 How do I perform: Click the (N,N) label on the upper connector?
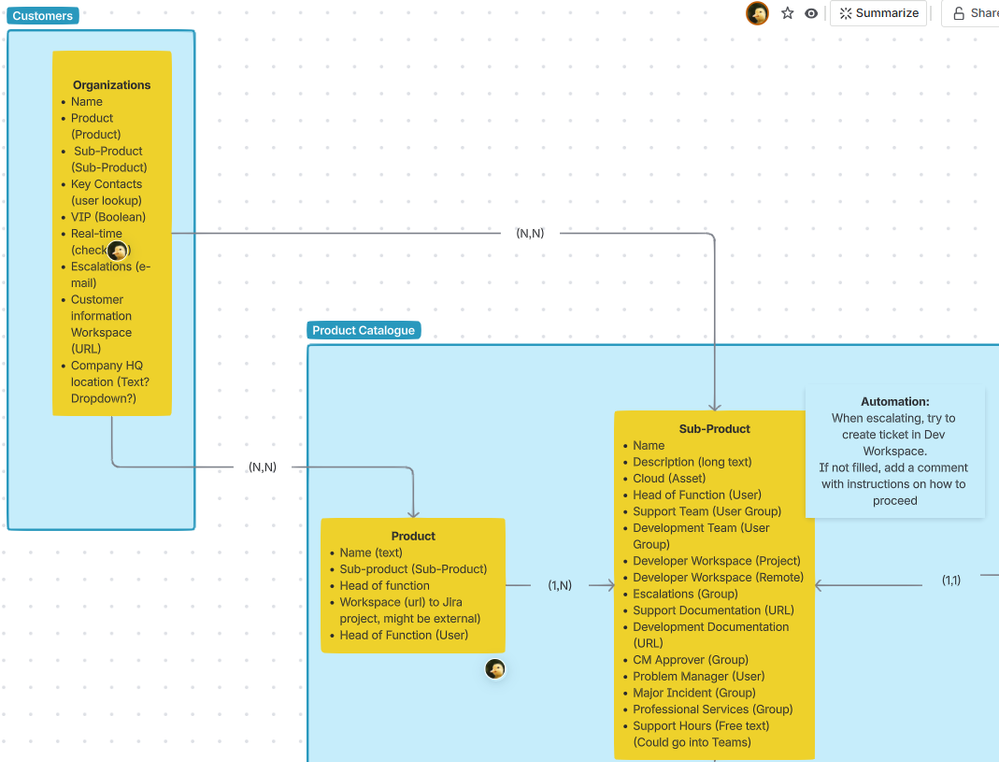[x=530, y=233]
